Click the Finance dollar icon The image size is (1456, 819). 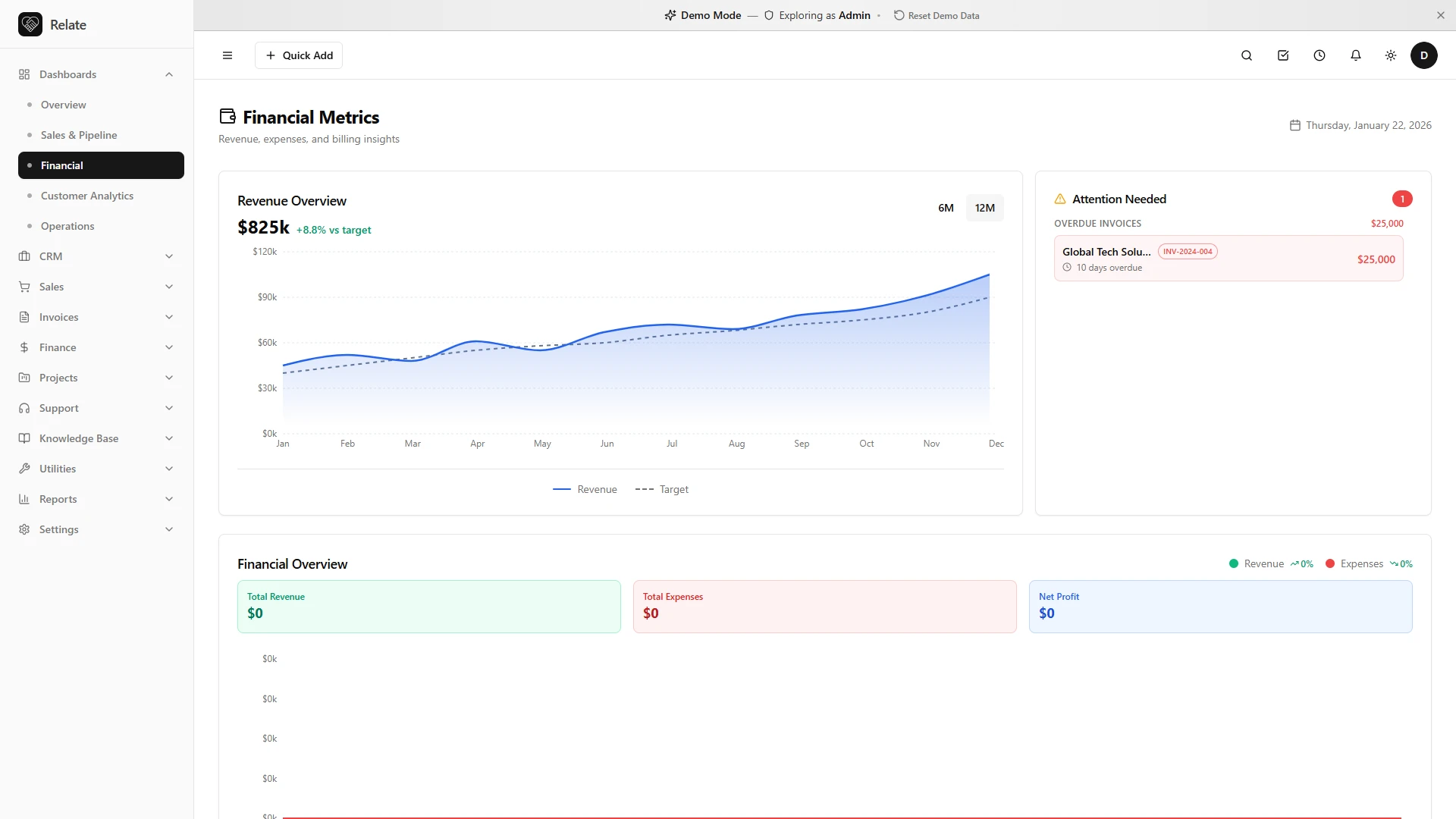24,347
